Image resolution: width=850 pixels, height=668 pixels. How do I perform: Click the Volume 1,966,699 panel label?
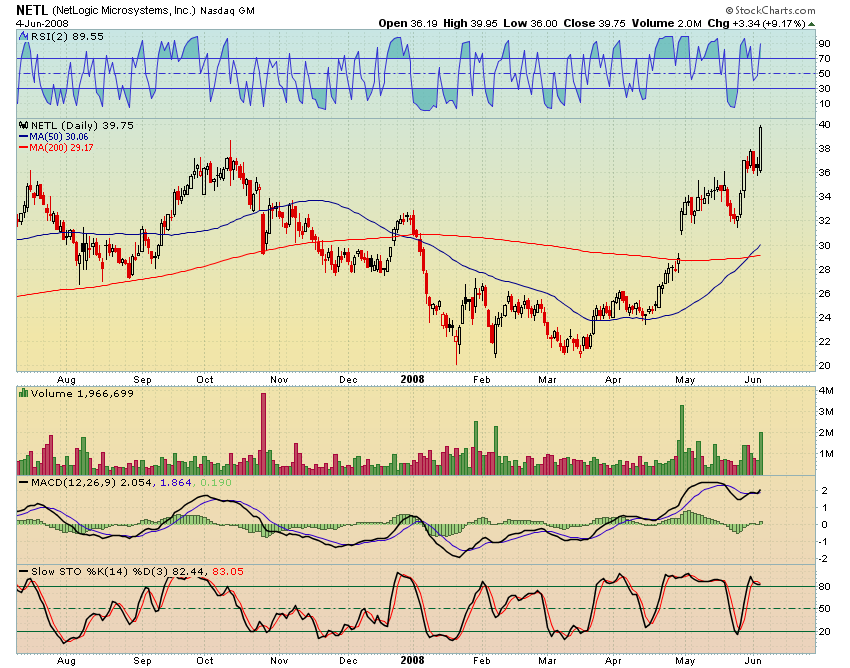(x=82, y=393)
